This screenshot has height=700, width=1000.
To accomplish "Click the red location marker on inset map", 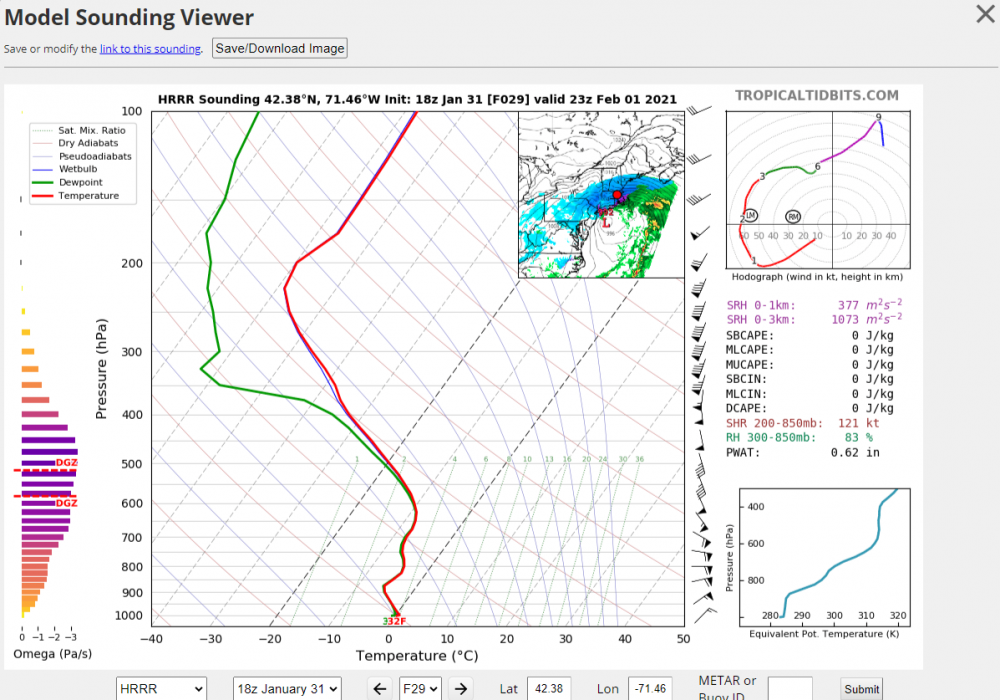I will pos(617,194).
